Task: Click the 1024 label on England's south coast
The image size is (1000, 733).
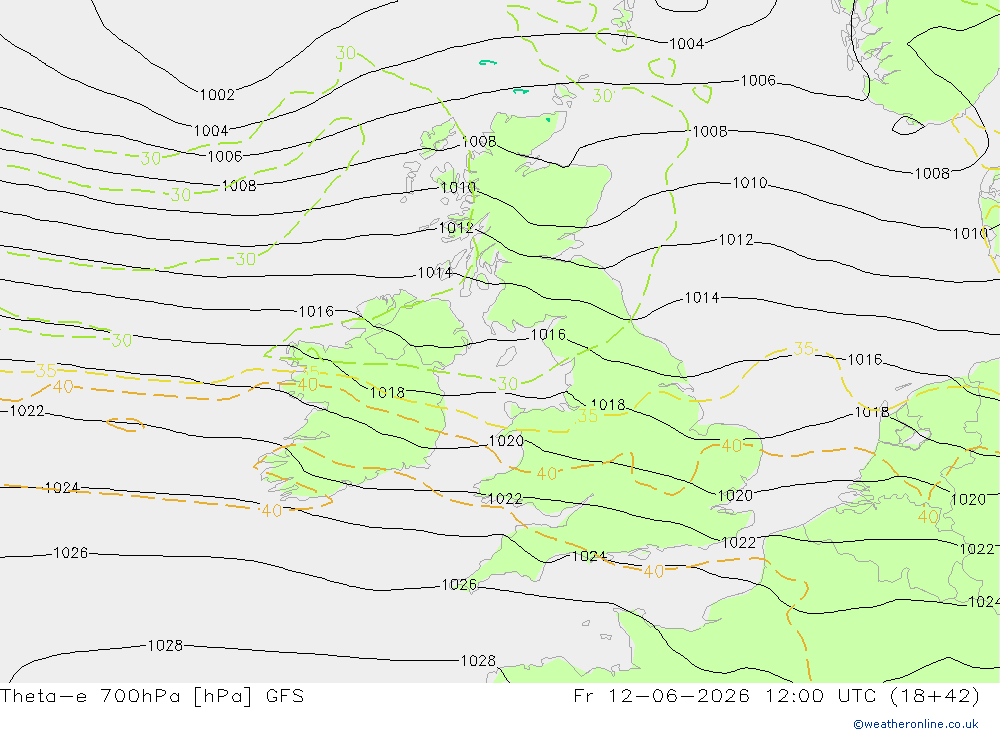Action: [589, 557]
